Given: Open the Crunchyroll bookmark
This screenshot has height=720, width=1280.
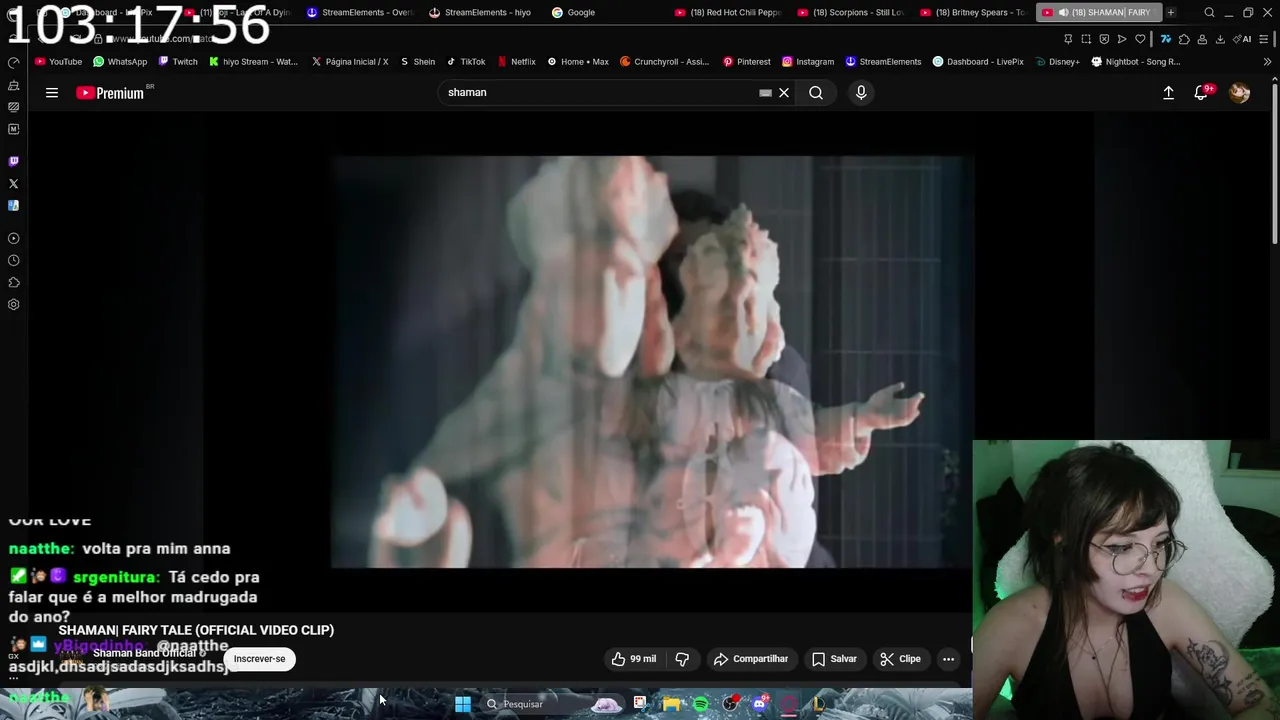Looking at the screenshot, I should (x=665, y=62).
